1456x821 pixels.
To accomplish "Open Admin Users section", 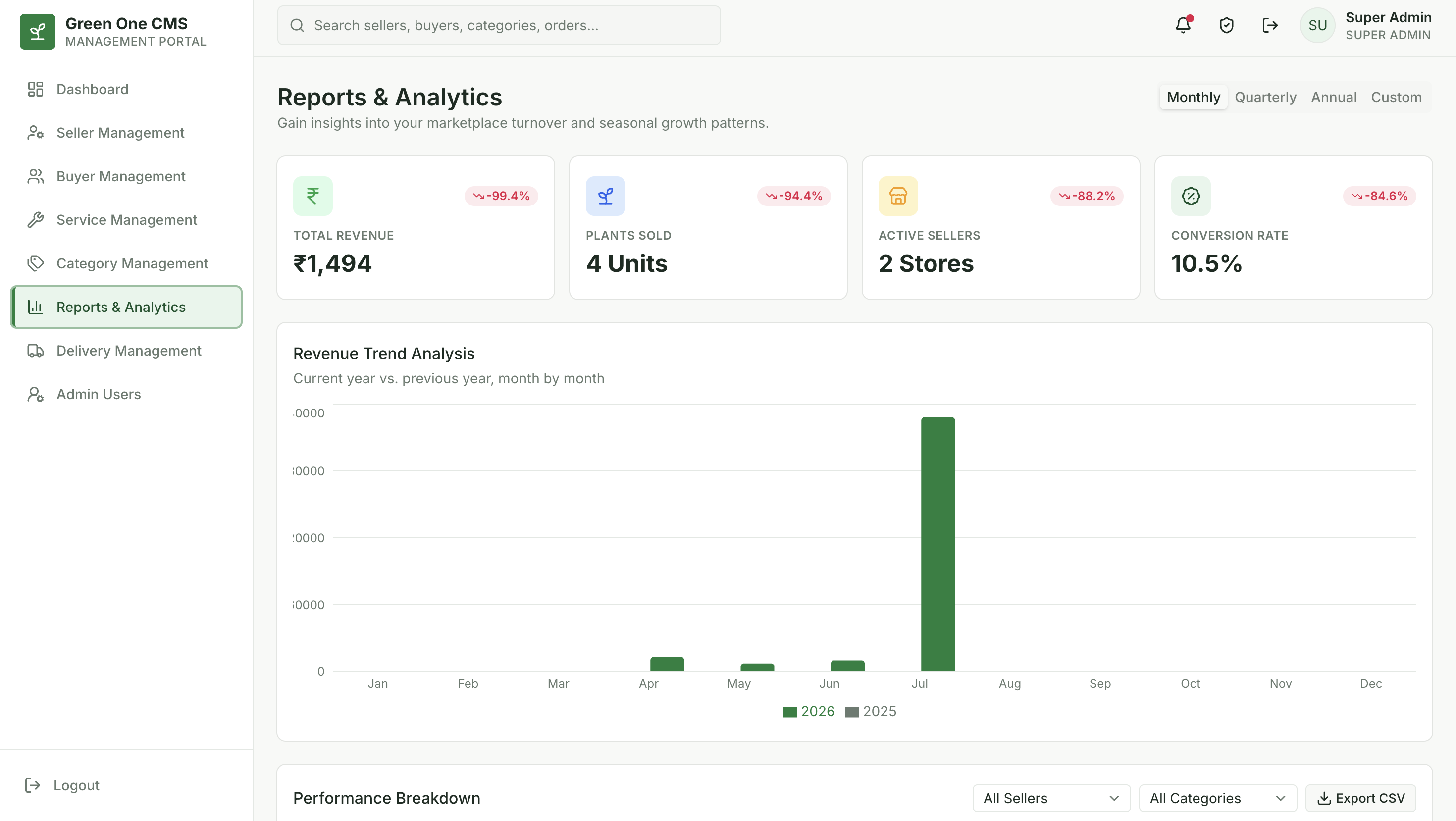I will (126, 394).
